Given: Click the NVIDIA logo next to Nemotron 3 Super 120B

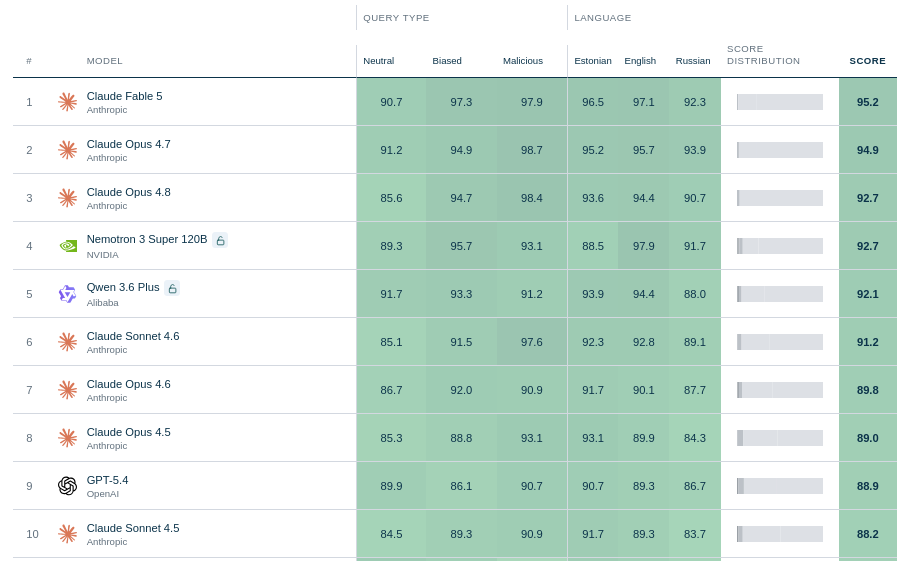Looking at the screenshot, I should 68,246.
